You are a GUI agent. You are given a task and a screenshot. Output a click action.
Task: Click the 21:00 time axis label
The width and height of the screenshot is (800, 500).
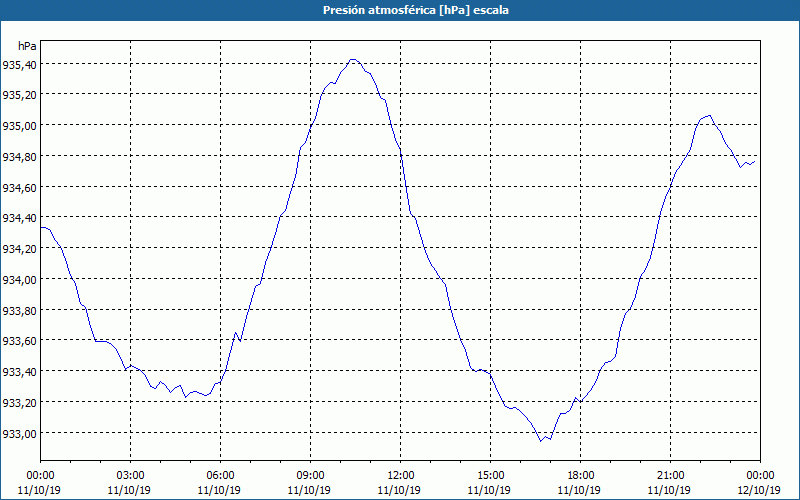pos(670,476)
